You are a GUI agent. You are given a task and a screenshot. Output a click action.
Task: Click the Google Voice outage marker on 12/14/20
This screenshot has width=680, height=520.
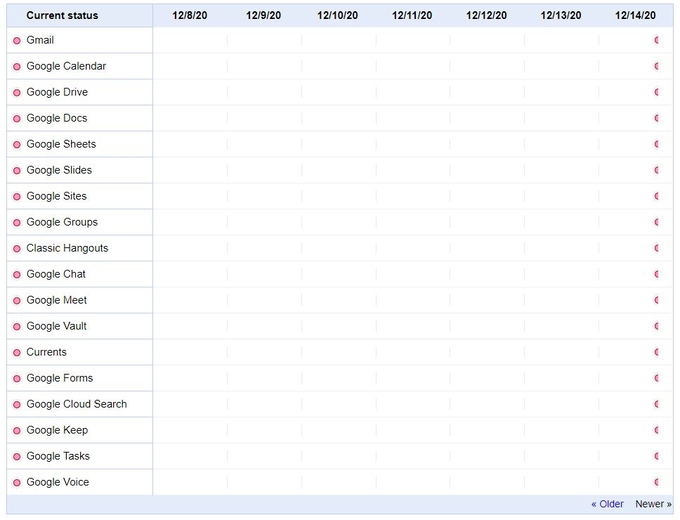pyautogui.click(x=656, y=482)
